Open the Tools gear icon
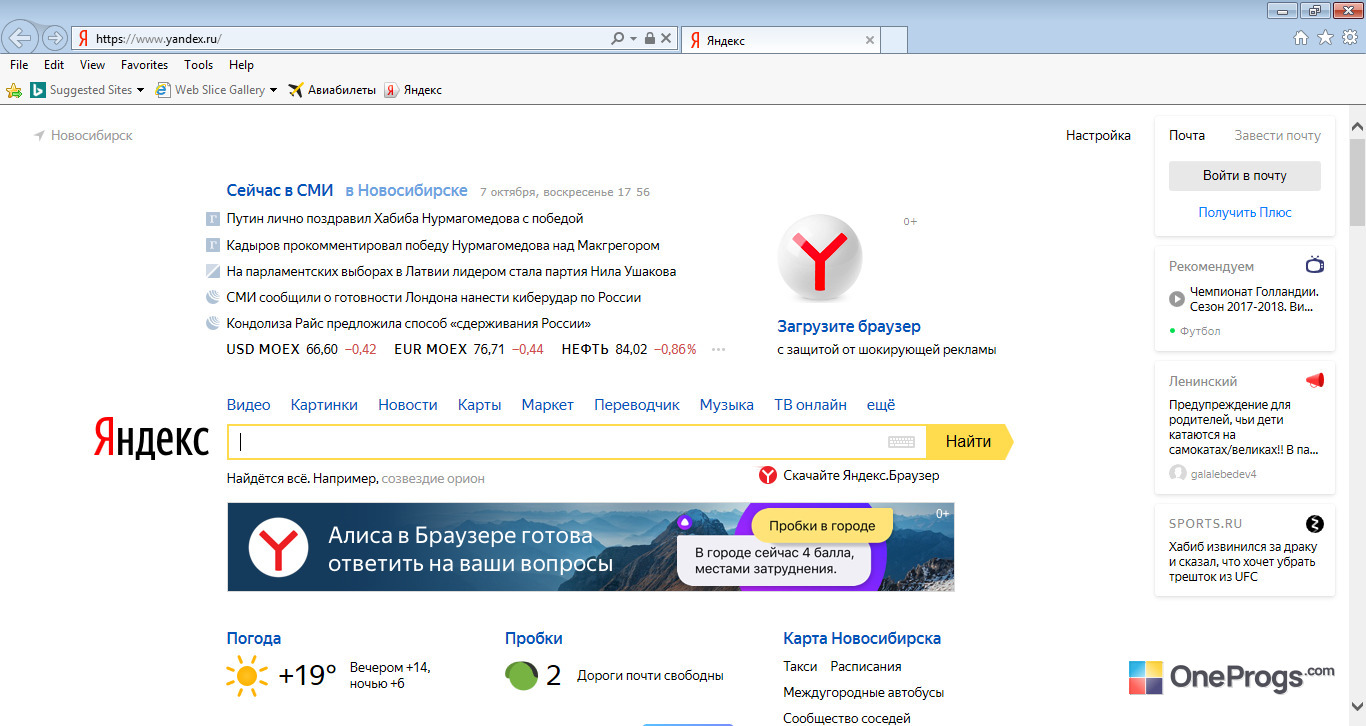Image resolution: width=1366 pixels, height=726 pixels. pyautogui.click(x=1349, y=38)
